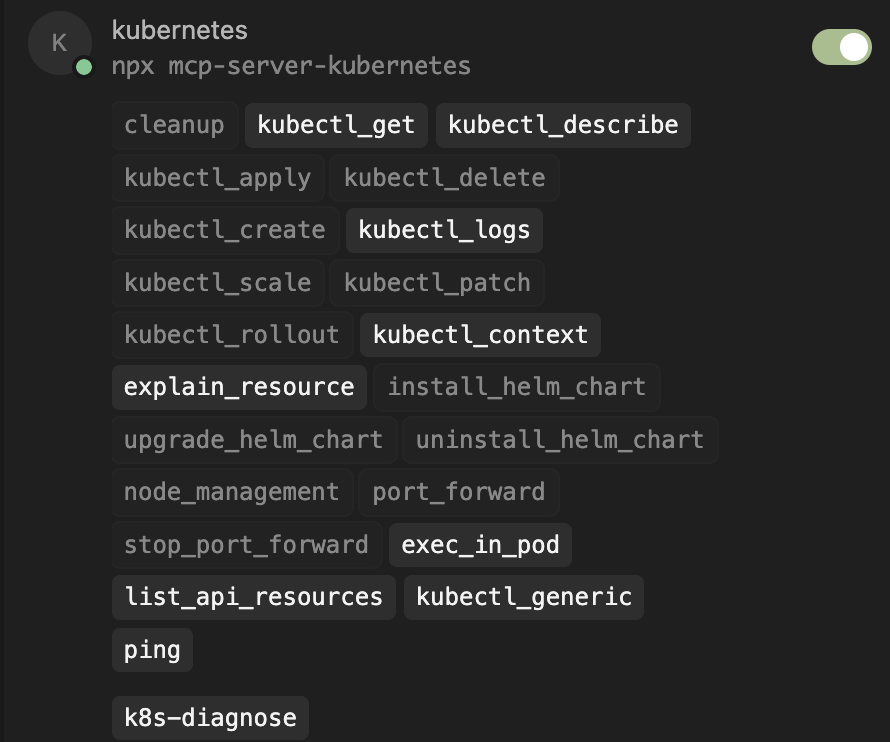890x742 pixels.
Task: Click the ping tool chip
Action: (152, 650)
